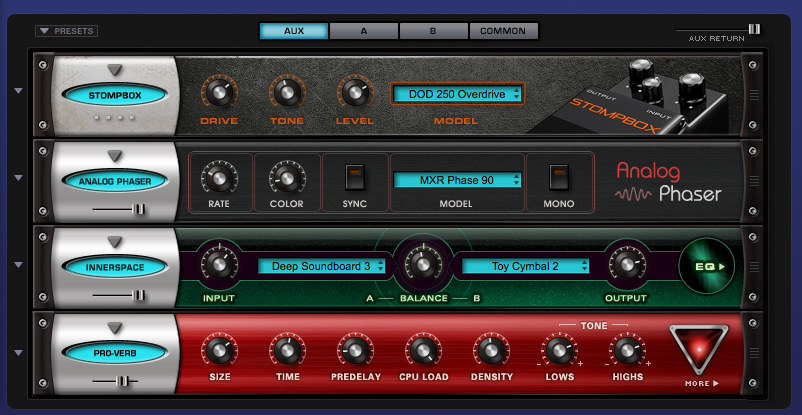802x415 pixels.
Task: Open effect menu arrow above PRO-VERB button
Action: [x=115, y=327]
